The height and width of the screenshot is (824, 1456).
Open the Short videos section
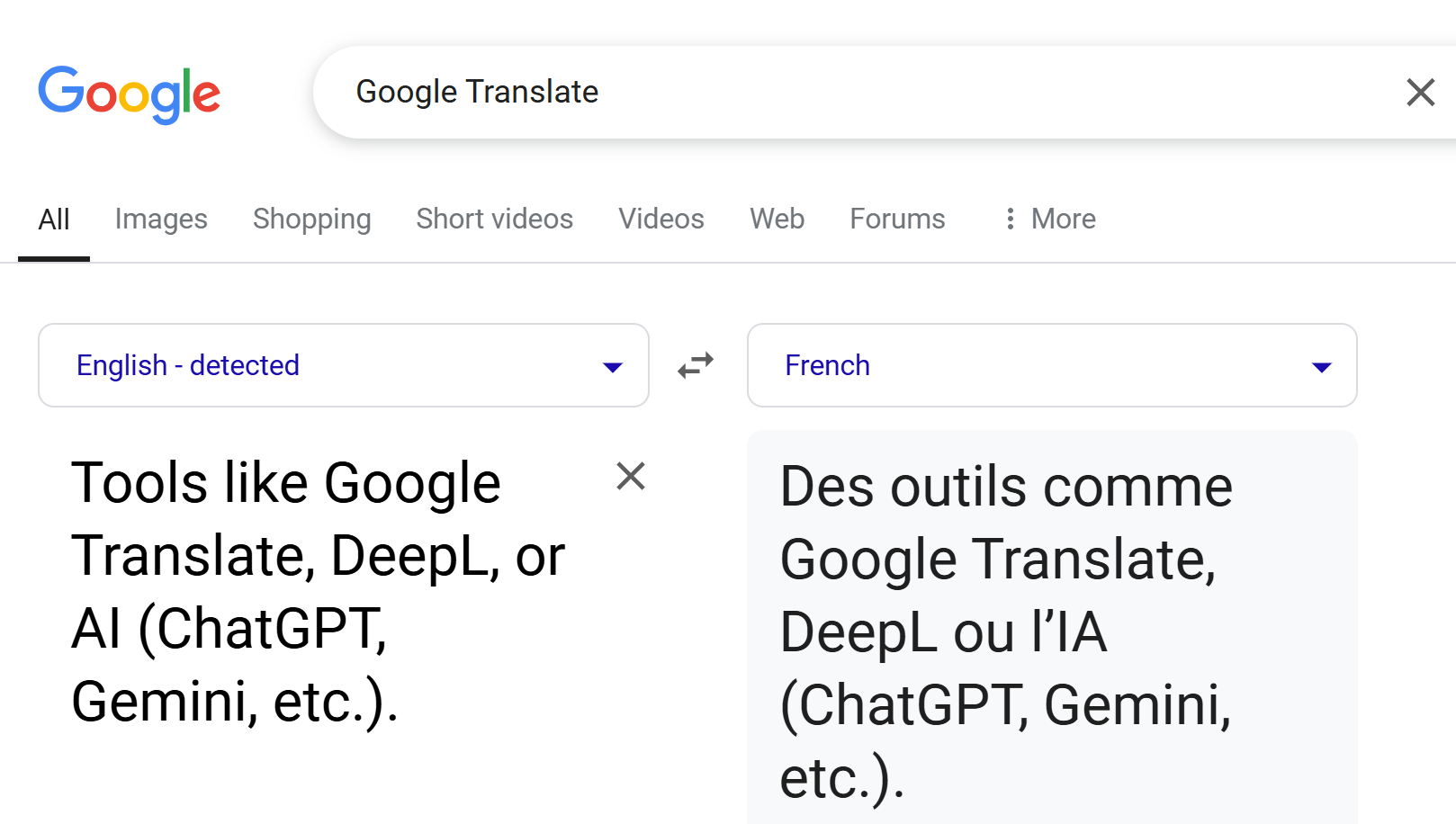coord(494,219)
